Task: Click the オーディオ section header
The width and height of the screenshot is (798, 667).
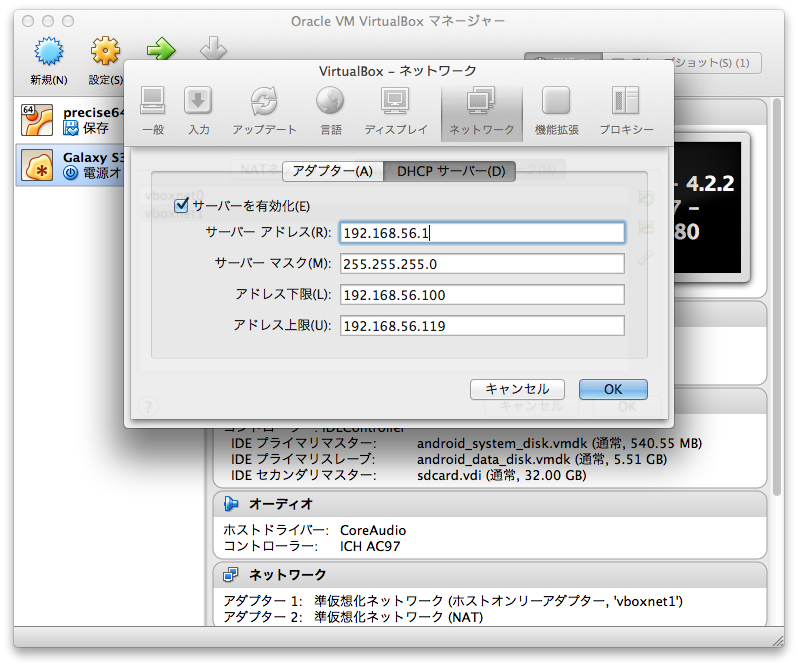Action: 490,504
